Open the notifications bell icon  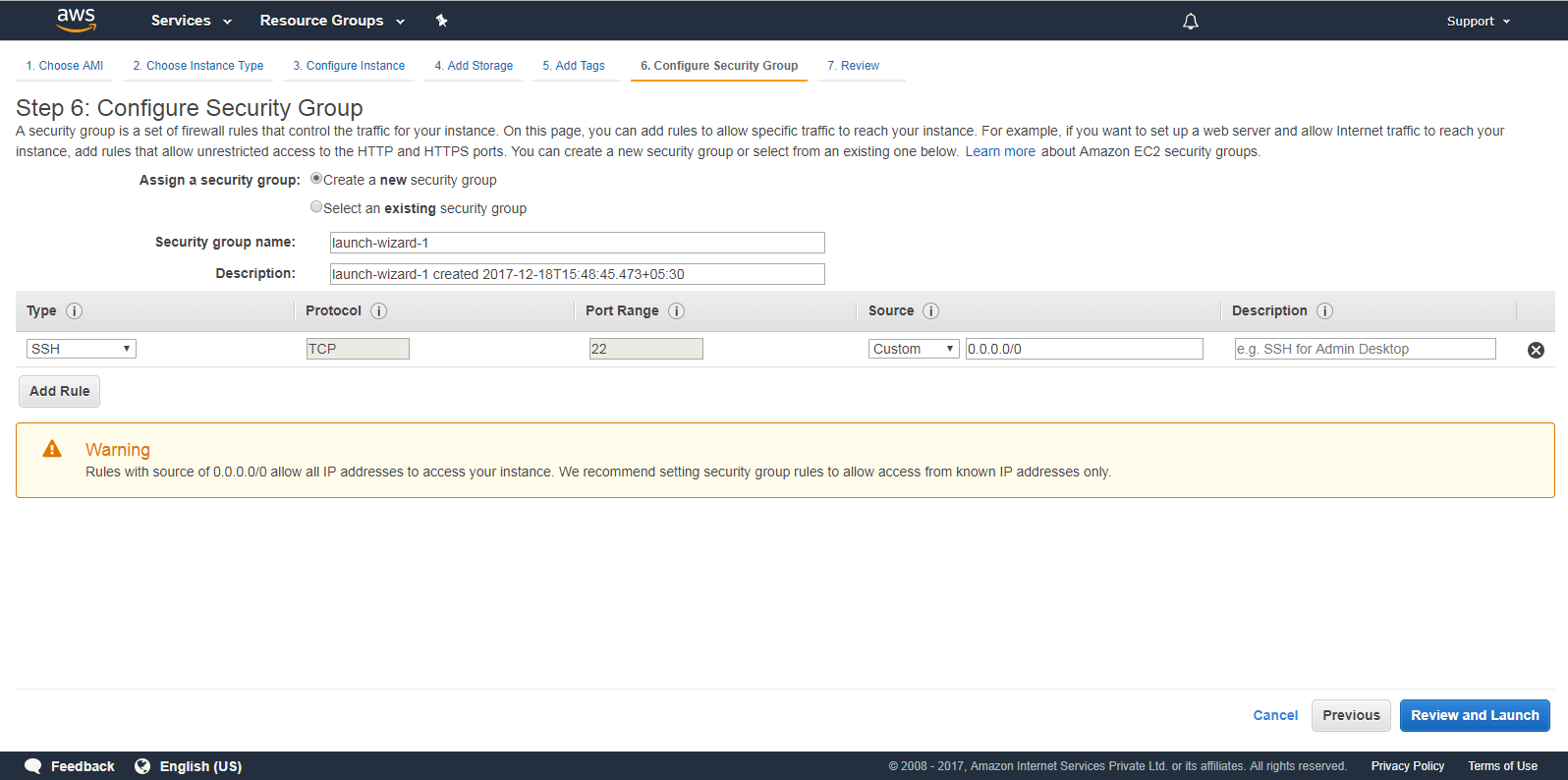1190,21
